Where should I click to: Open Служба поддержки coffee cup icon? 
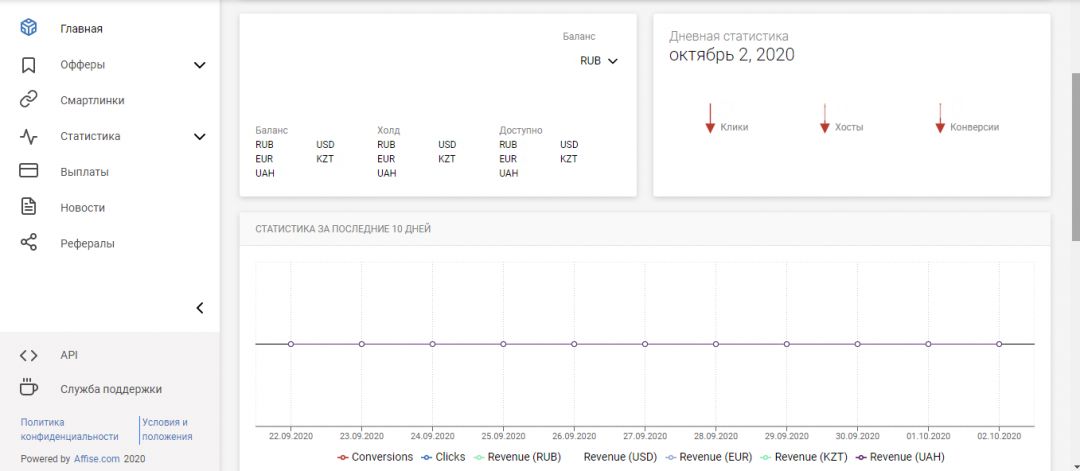(x=29, y=389)
